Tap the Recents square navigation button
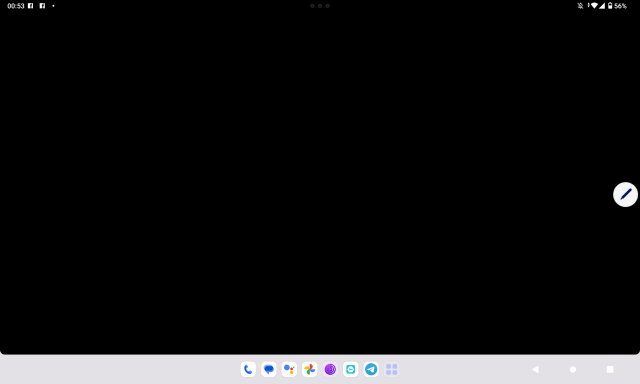Viewport: 640px width, 384px height. [x=610, y=369]
